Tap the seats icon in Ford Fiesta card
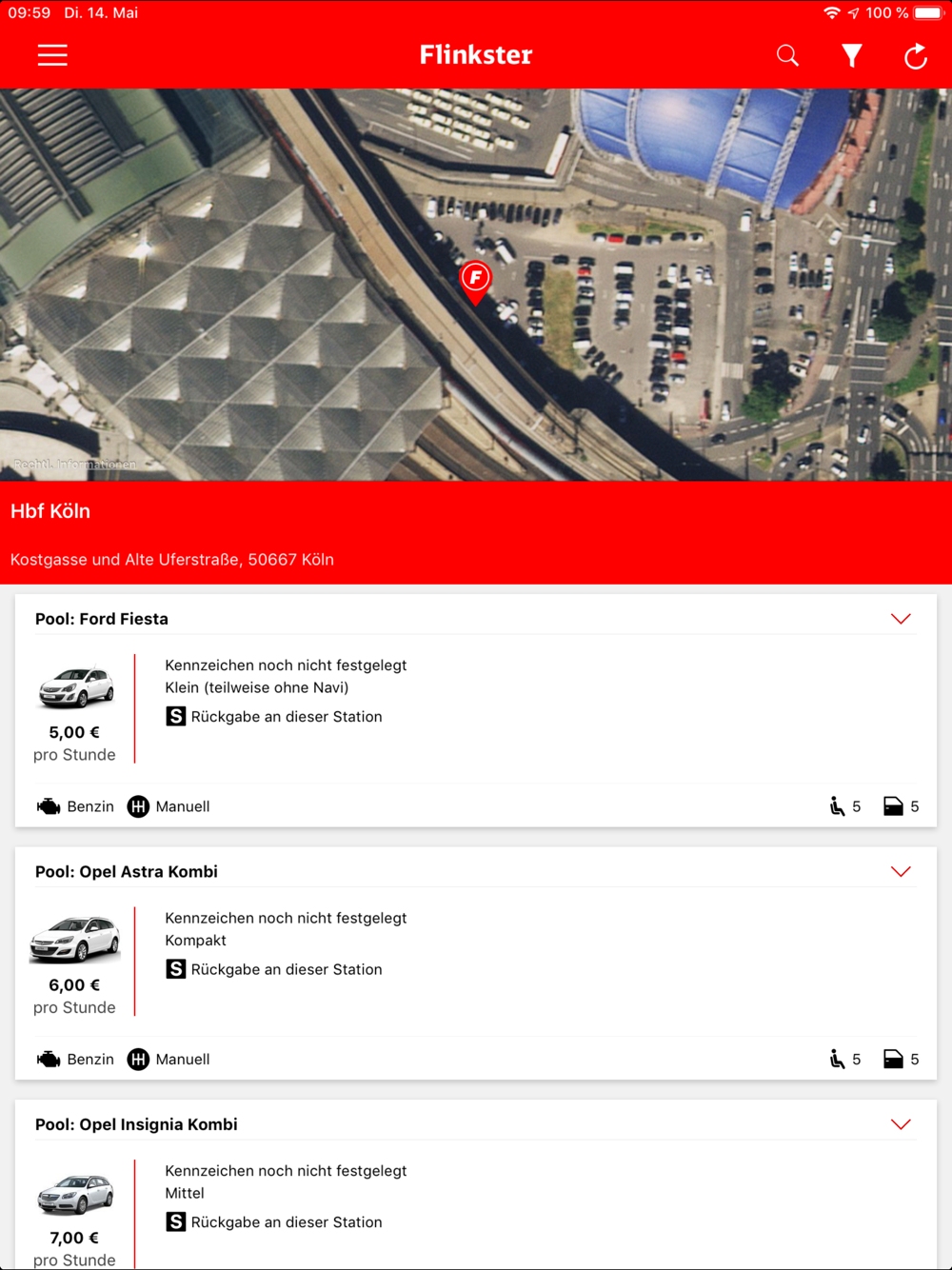952x1270 pixels. 837,806
